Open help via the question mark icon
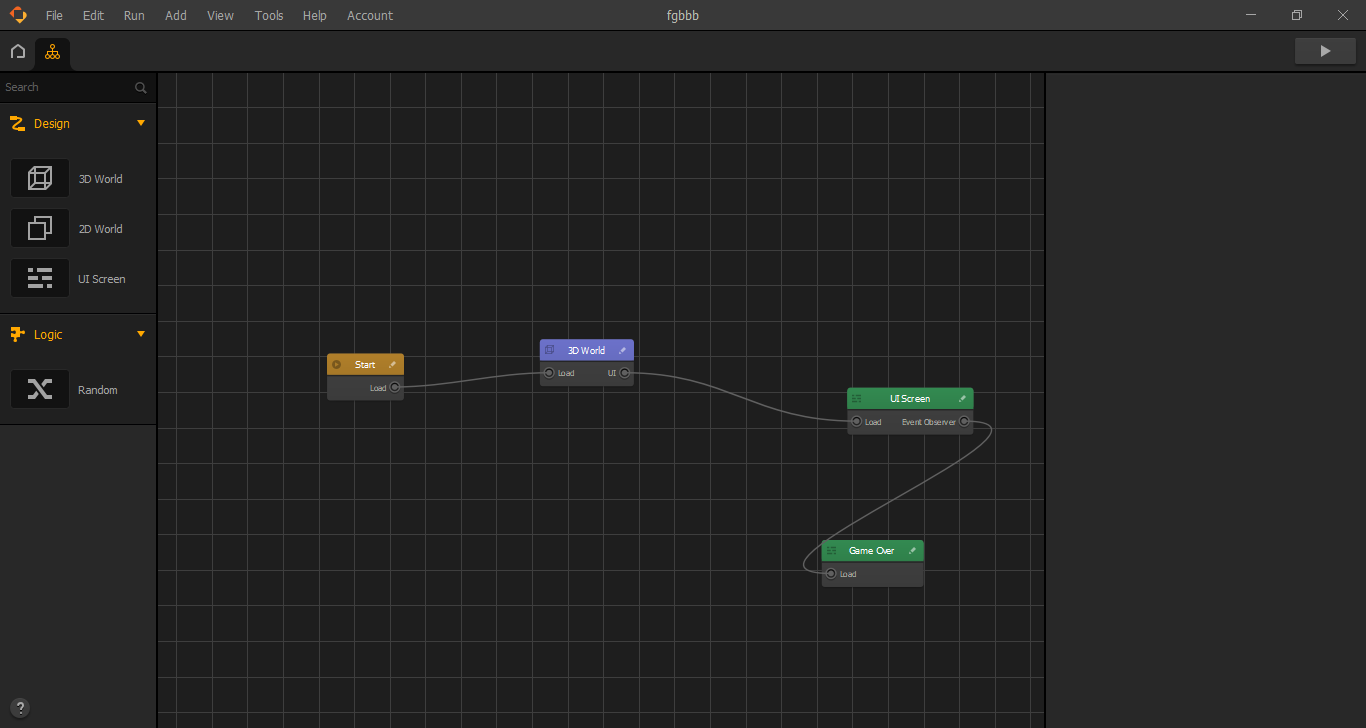Image resolution: width=1366 pixels, height=728 pixels. point(20,707)
